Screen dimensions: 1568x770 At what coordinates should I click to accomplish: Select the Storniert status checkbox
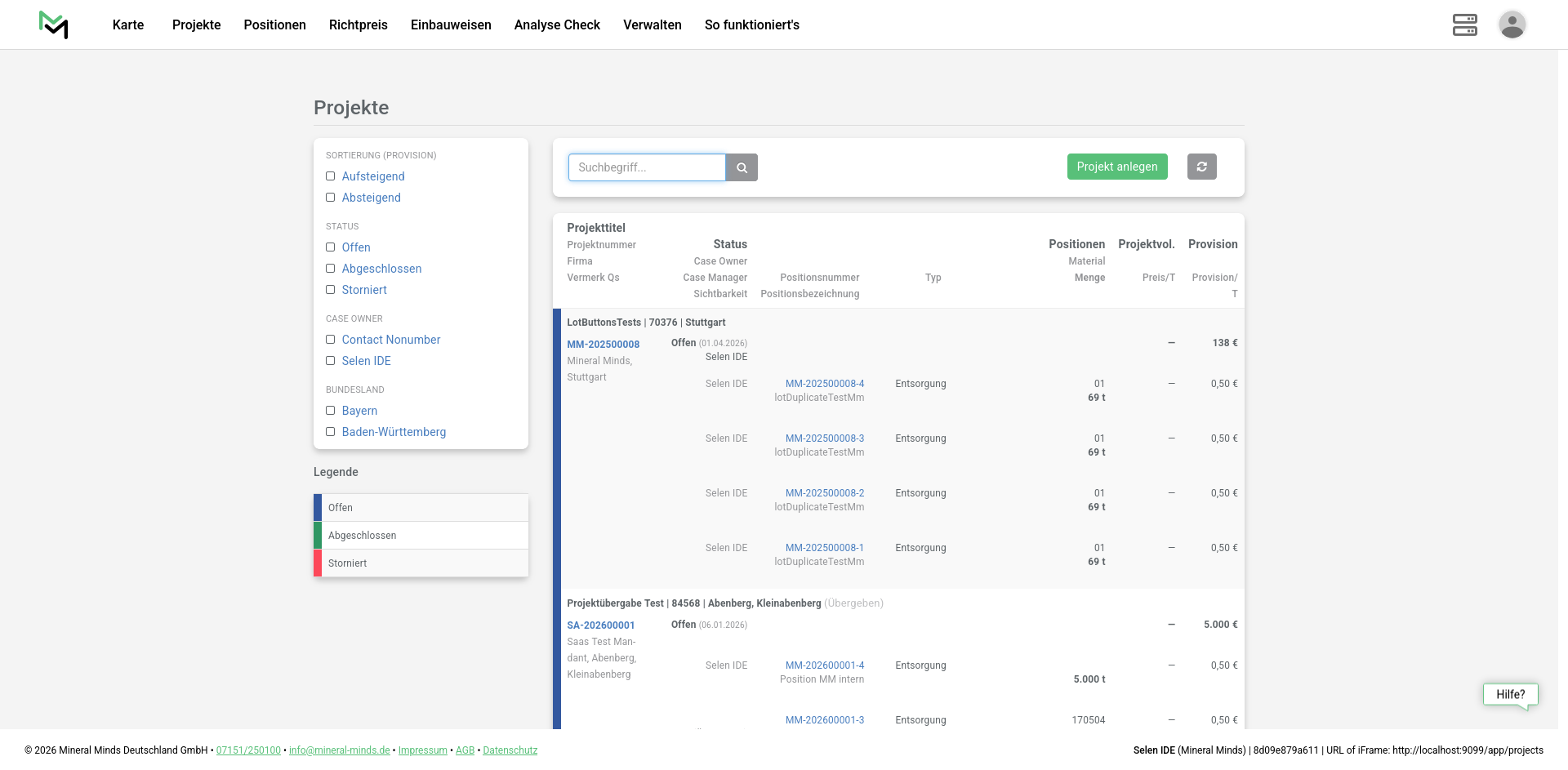(x=331, y=290)
